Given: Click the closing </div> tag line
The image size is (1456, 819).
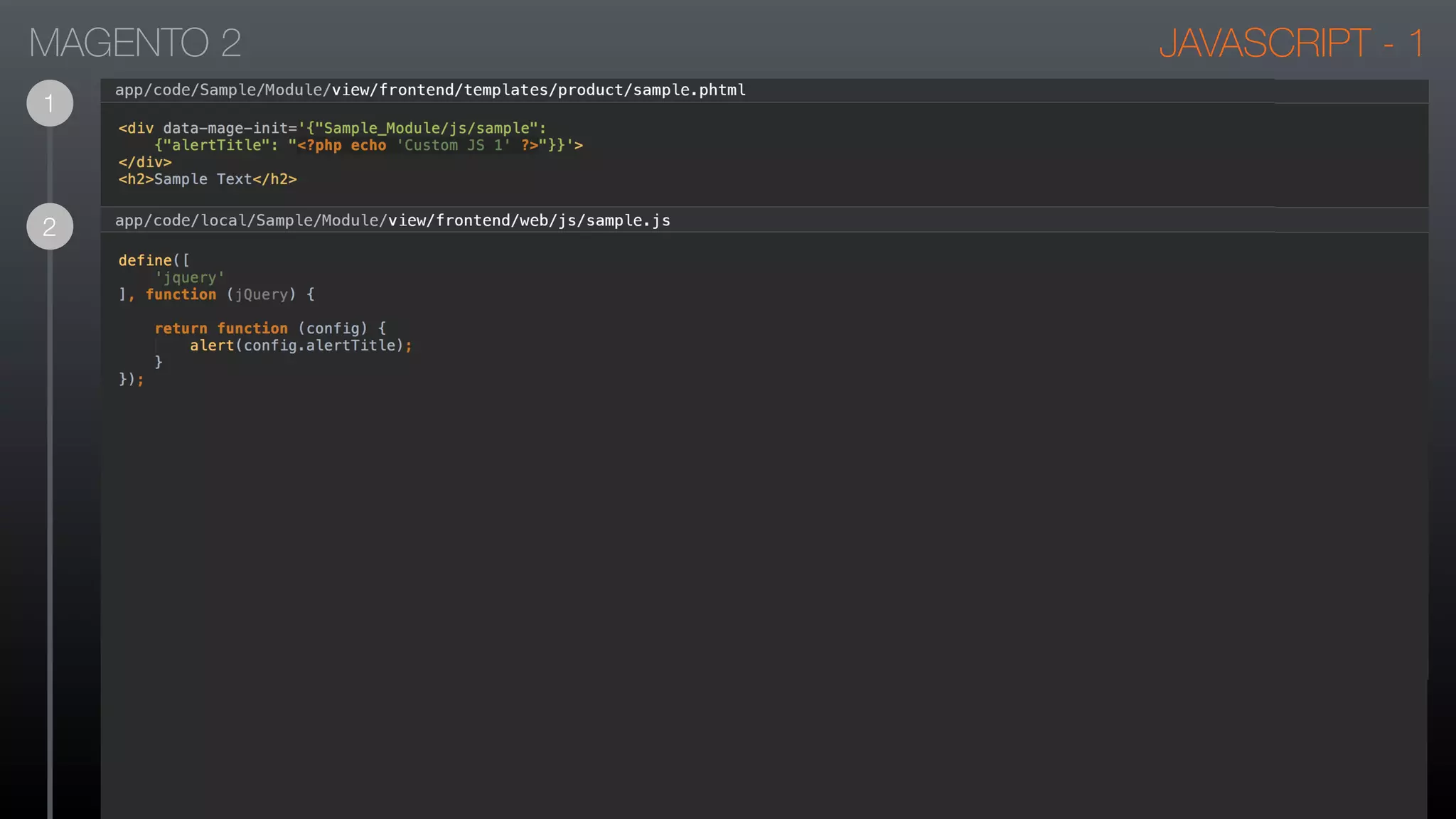Looking at the screenshot, I should pos(145,162).
